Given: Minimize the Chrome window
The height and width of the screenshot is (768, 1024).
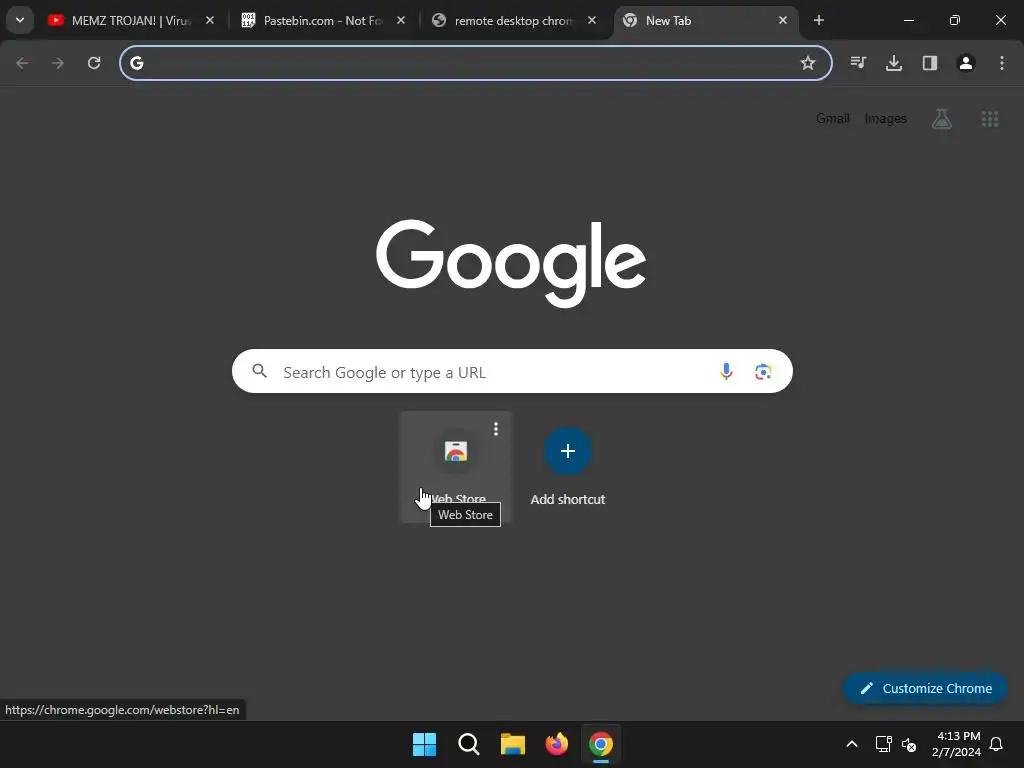Looking at the screenshot, I should (908, 20).
